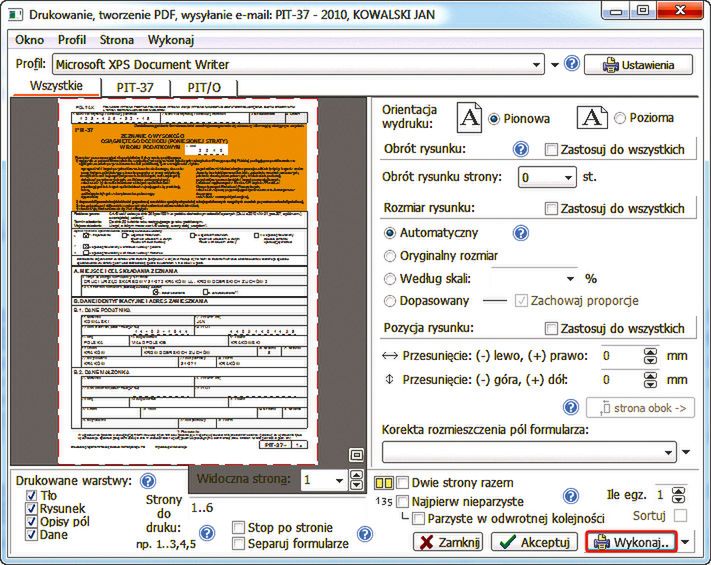Uncheck the Opisy pól layer checkbox
This screenshot has height=565, width=711.
pos(31,521)
